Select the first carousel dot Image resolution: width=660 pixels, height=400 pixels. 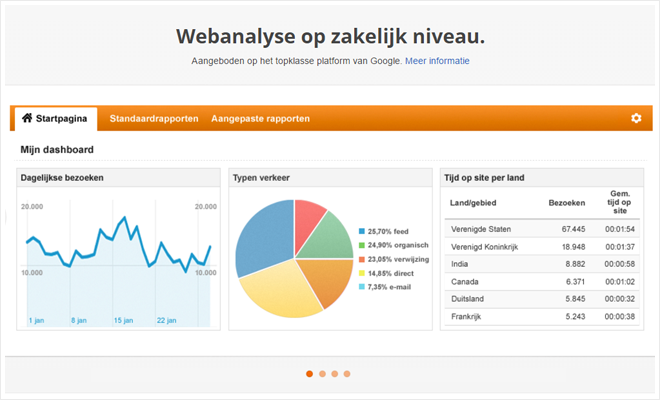pyautogui.click(x=309, y=374)
